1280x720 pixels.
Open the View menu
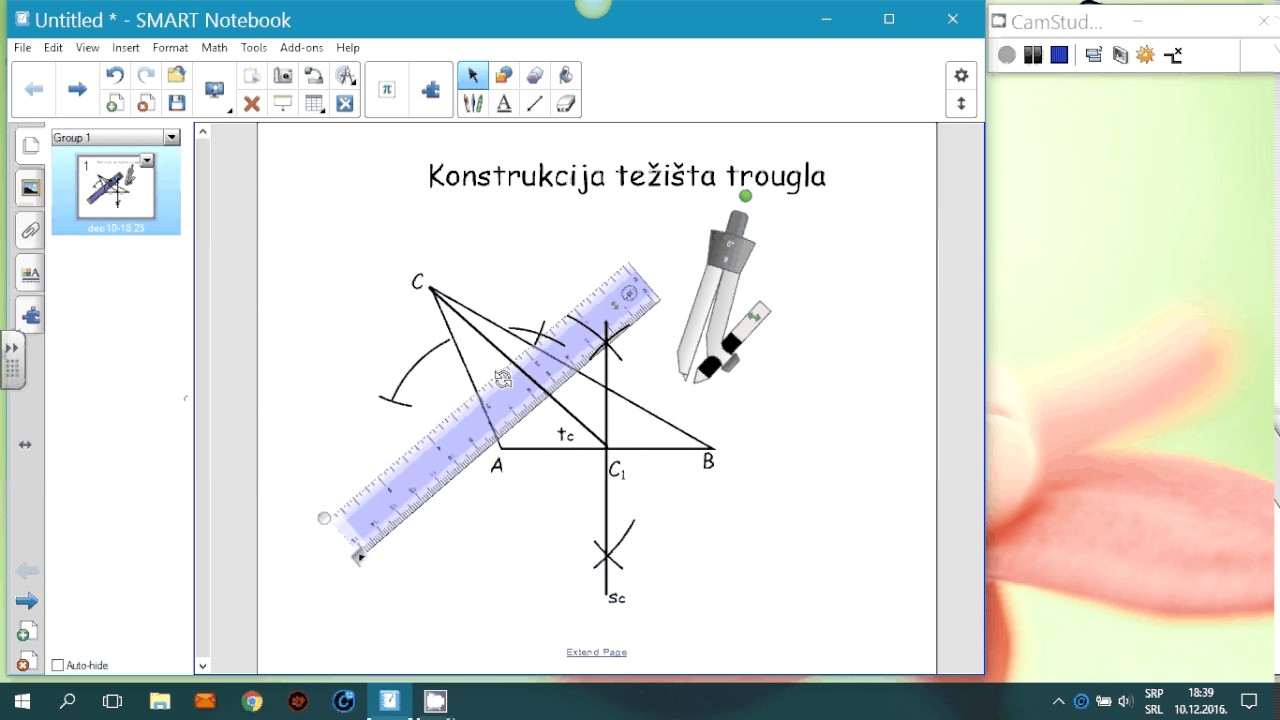coord(87,47)
